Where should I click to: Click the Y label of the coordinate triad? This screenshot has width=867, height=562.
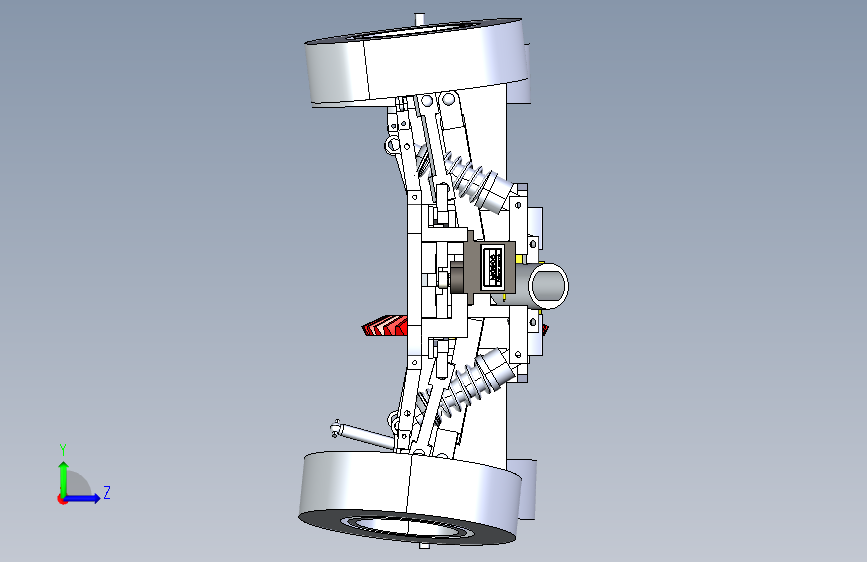63,450
